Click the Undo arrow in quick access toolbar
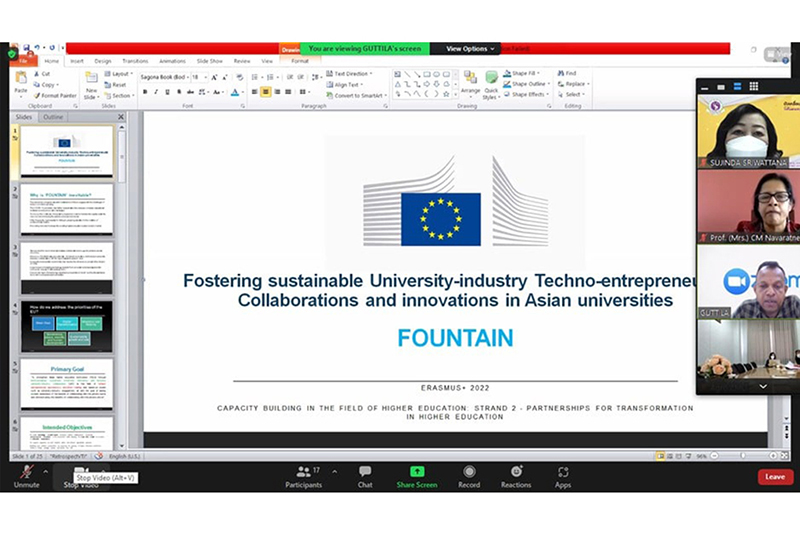The width and height of the screenshot is (800, 534). 37,48
